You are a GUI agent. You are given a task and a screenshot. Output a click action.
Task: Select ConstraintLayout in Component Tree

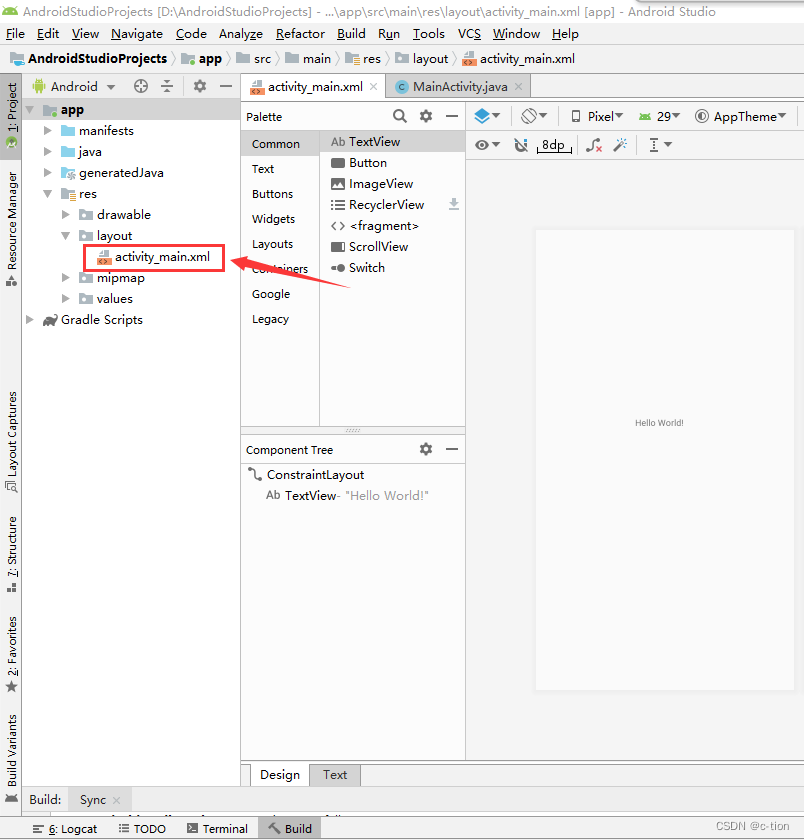click(x=315, y=475)
